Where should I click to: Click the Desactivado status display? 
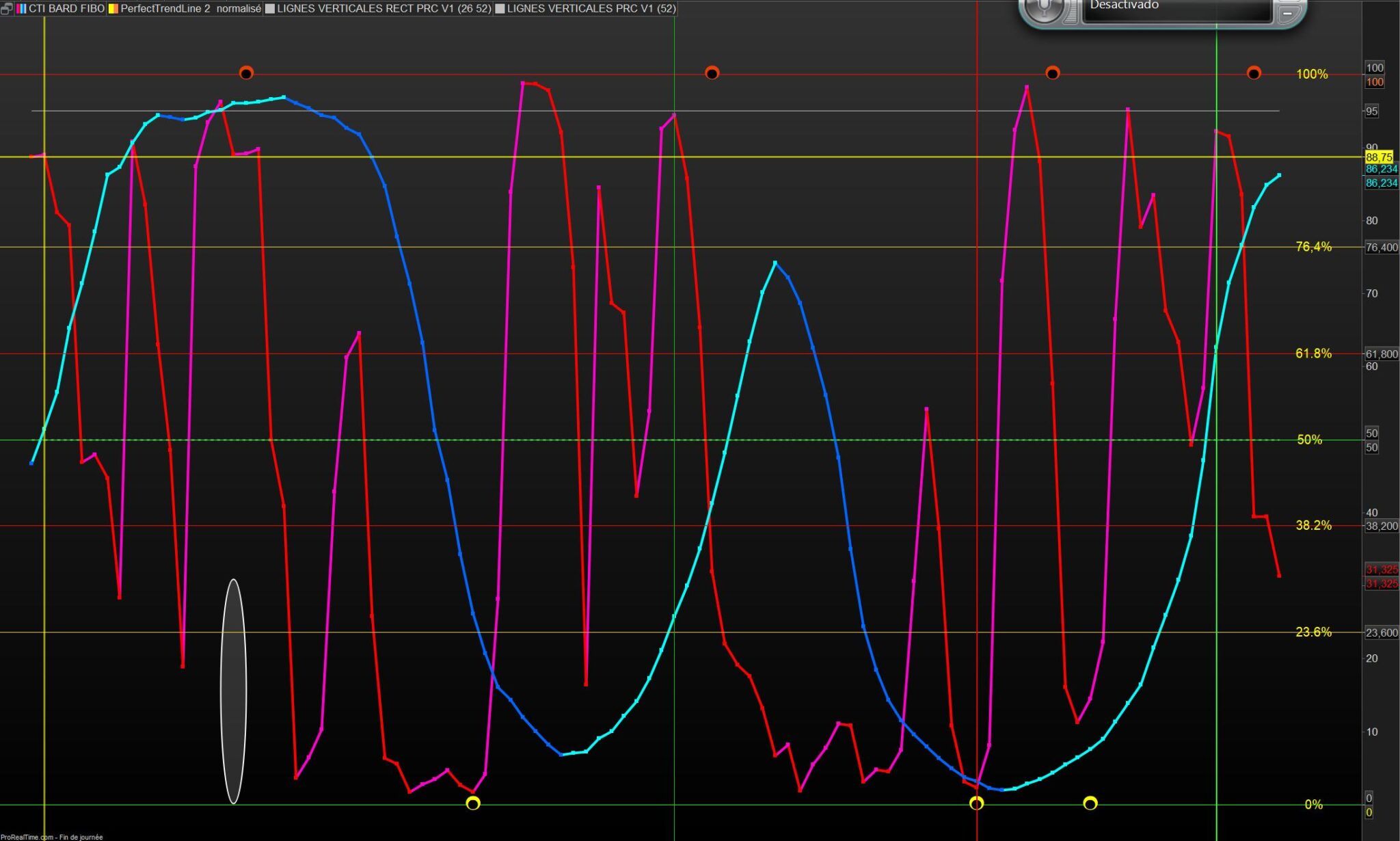coord(1176,8)
